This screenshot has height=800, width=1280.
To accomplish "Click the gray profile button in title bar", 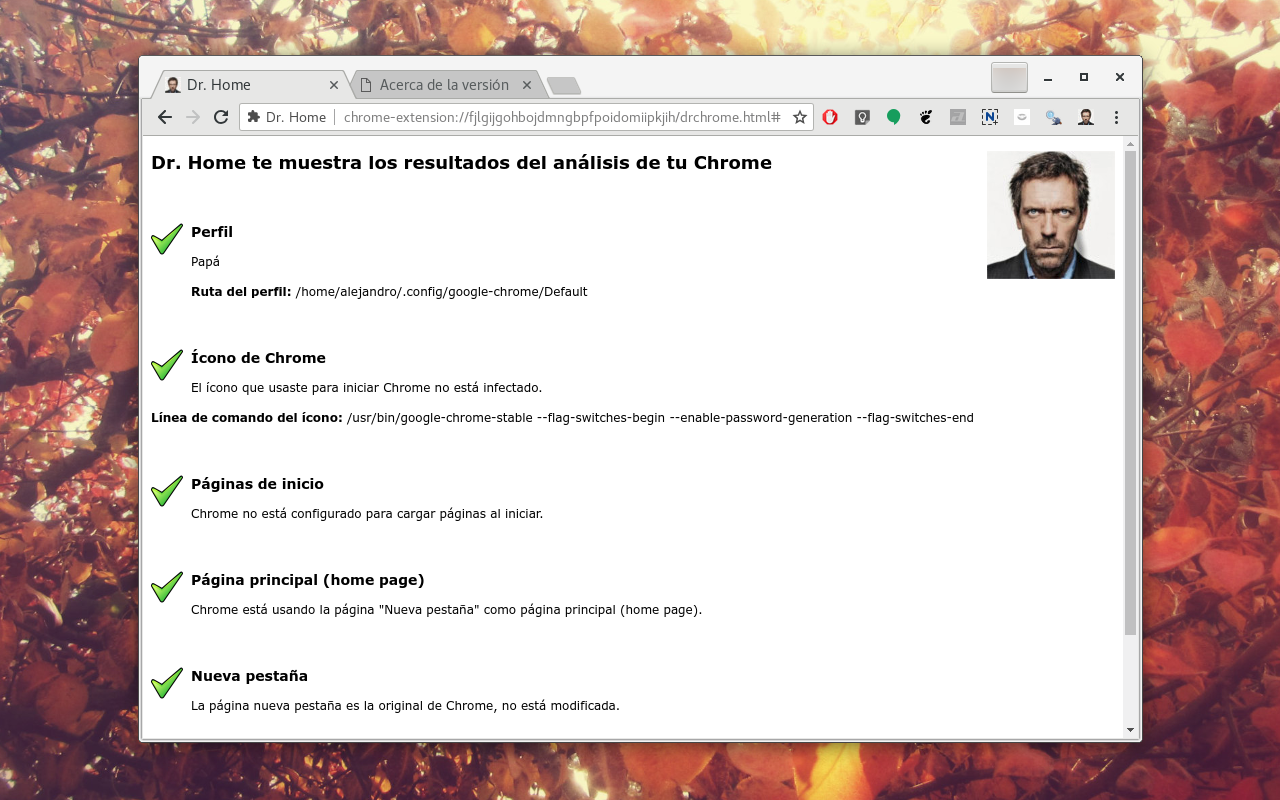I will (x=1009, y=77).
